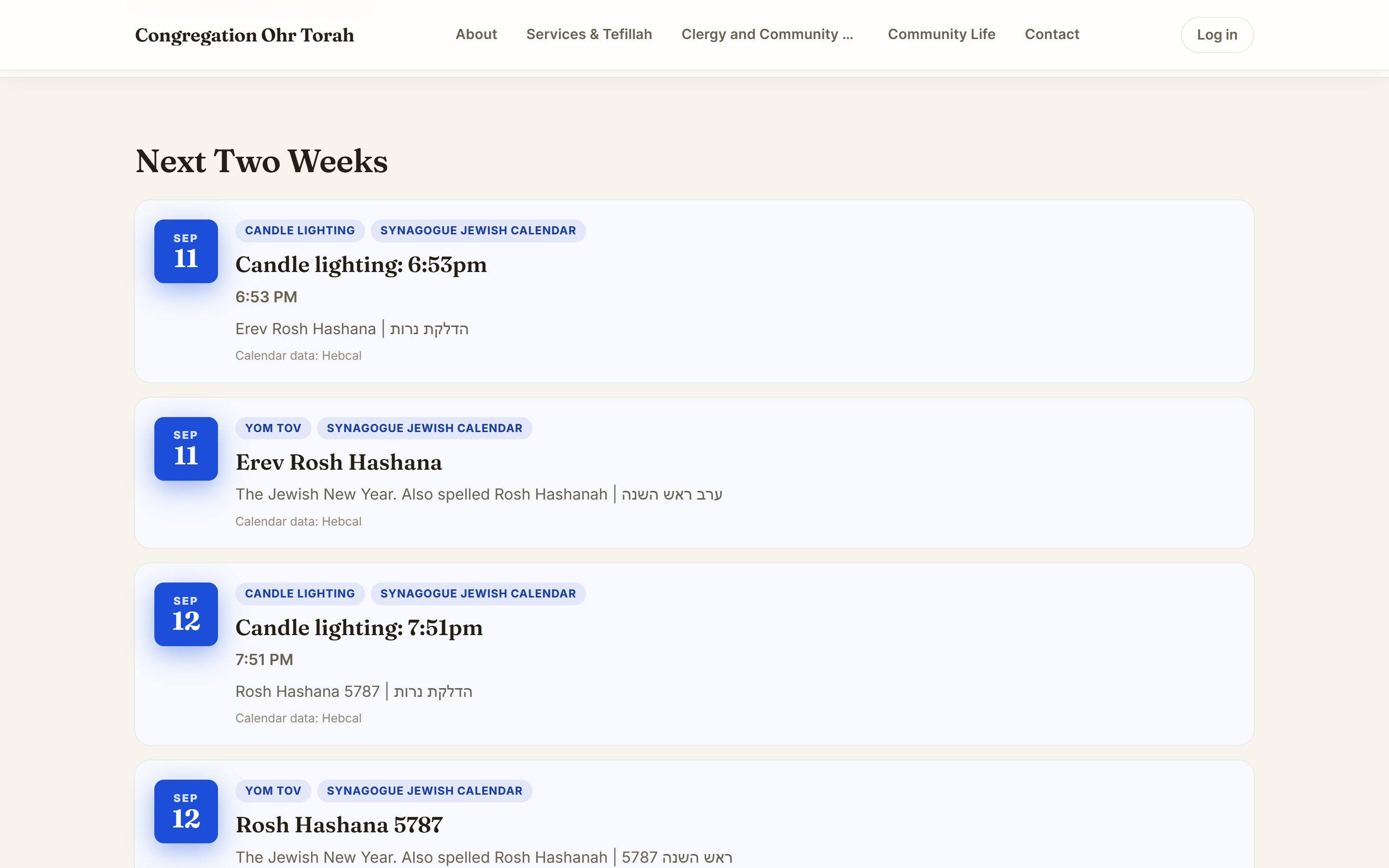The width and height of the screenshot is (1389, 868).
Task: Select the Sep 11 date badge on Erev Rosh Hashana
Action: point(186,448)
